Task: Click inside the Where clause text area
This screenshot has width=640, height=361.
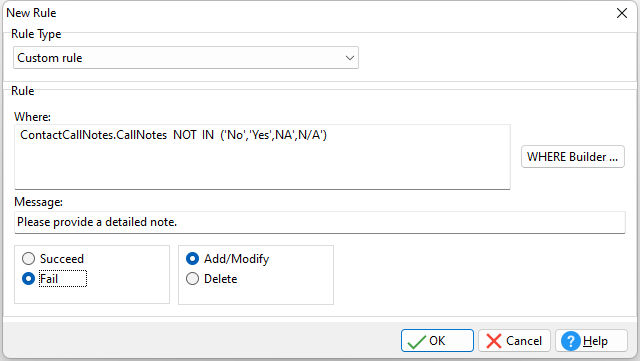Action: point(262,157)
